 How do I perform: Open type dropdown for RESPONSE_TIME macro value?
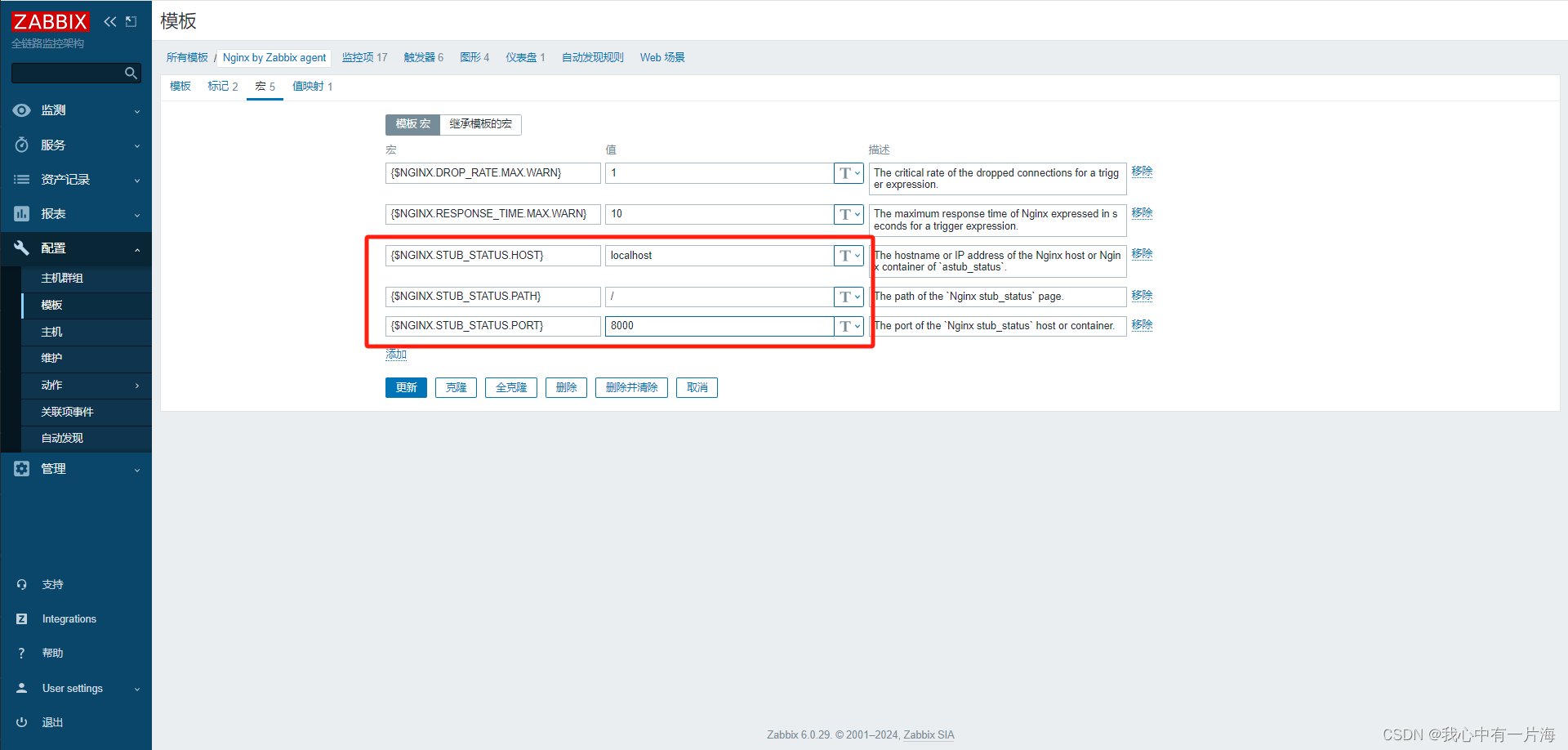coord(849,214)
